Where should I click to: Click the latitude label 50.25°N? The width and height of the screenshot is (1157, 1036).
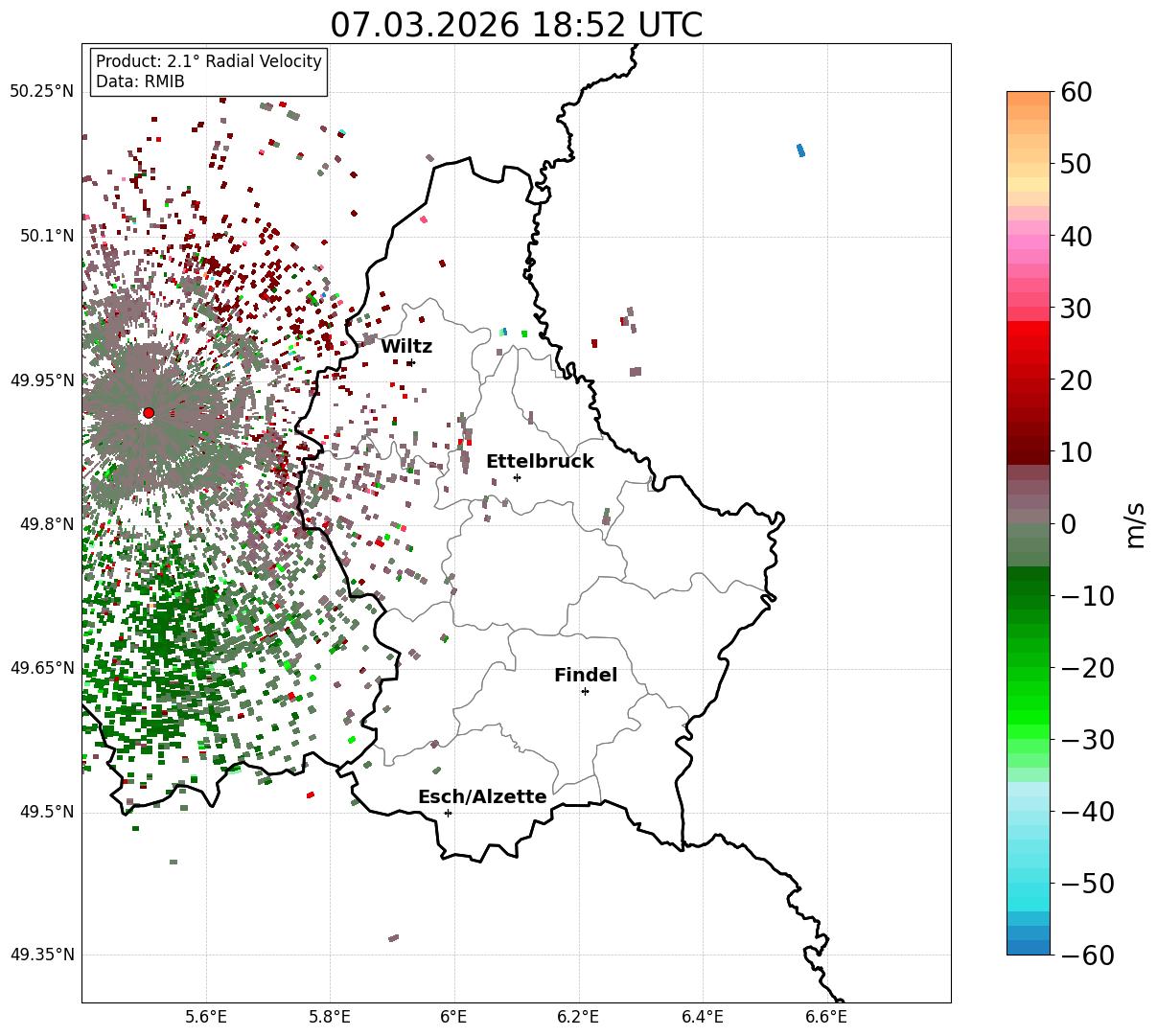(x=41, y=92)
